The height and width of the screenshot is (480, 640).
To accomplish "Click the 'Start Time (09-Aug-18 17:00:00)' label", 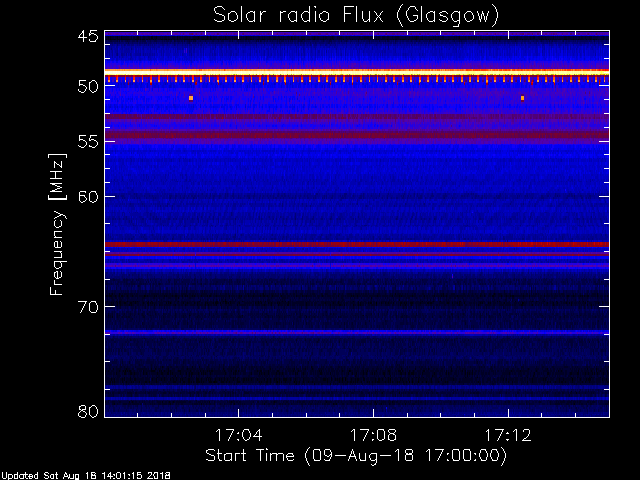I will coord(356,456).
